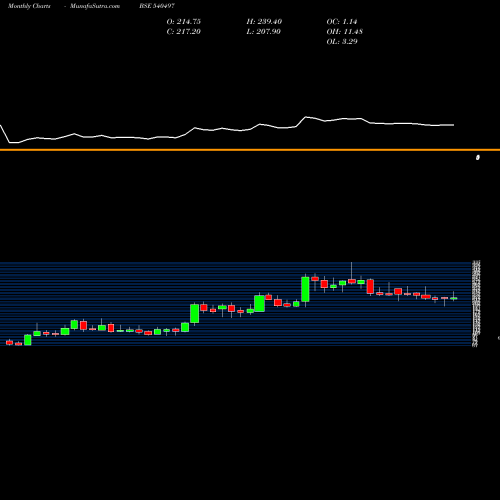Click the 'OC: 1.14' reading
Image resolution: width=500 pixels, height=500 pixels.
click(342, 22)
